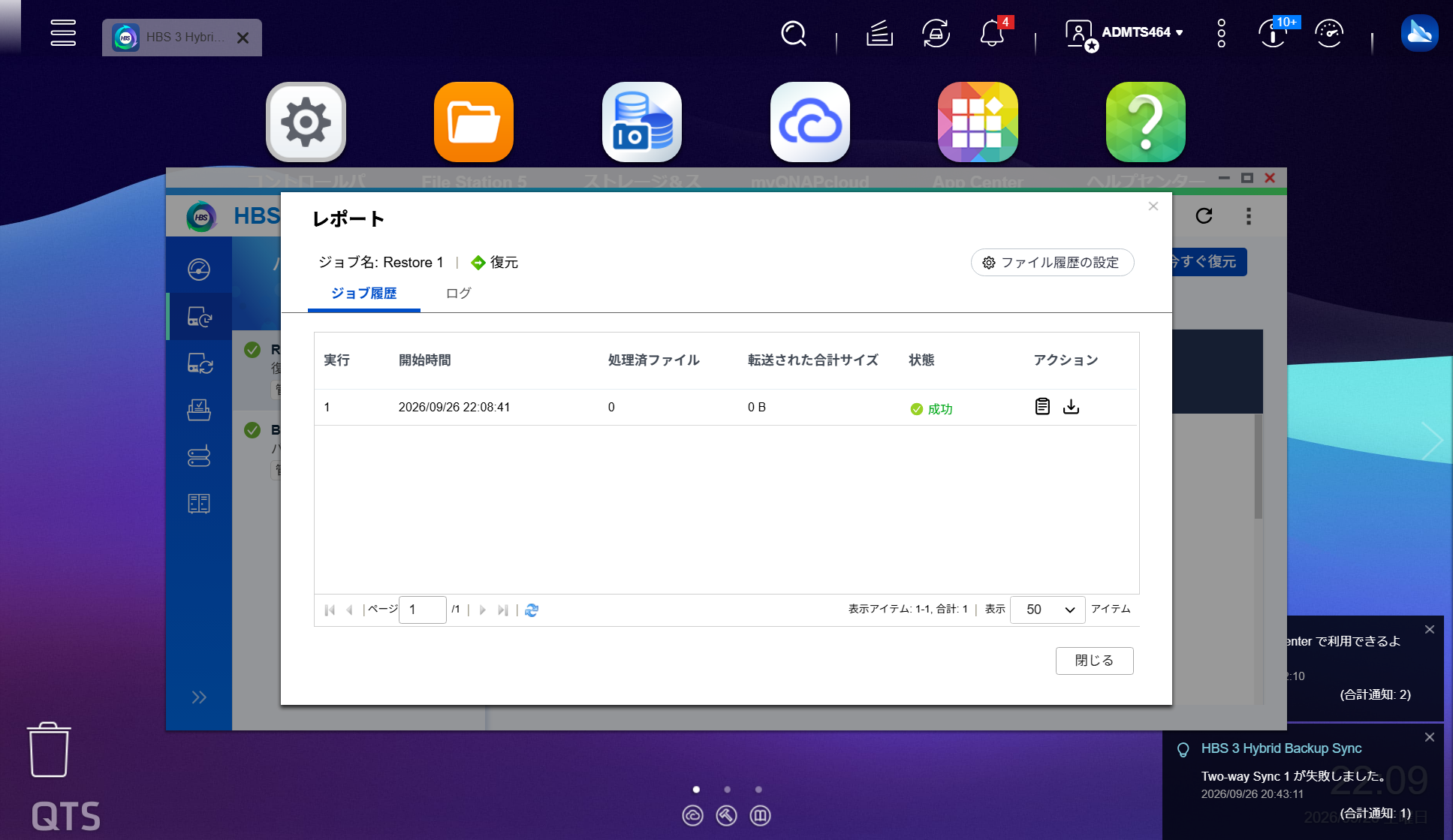The width and height of the screenshot is (1453, 840).
Task: Go to next page arrow in pager
Action: point(483,610)
